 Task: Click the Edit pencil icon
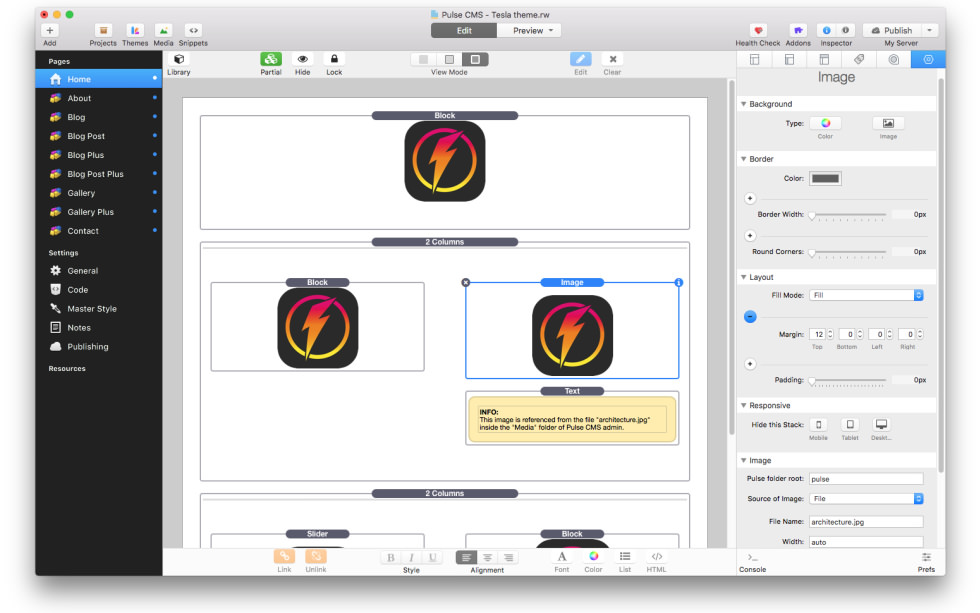pos(581,59)
